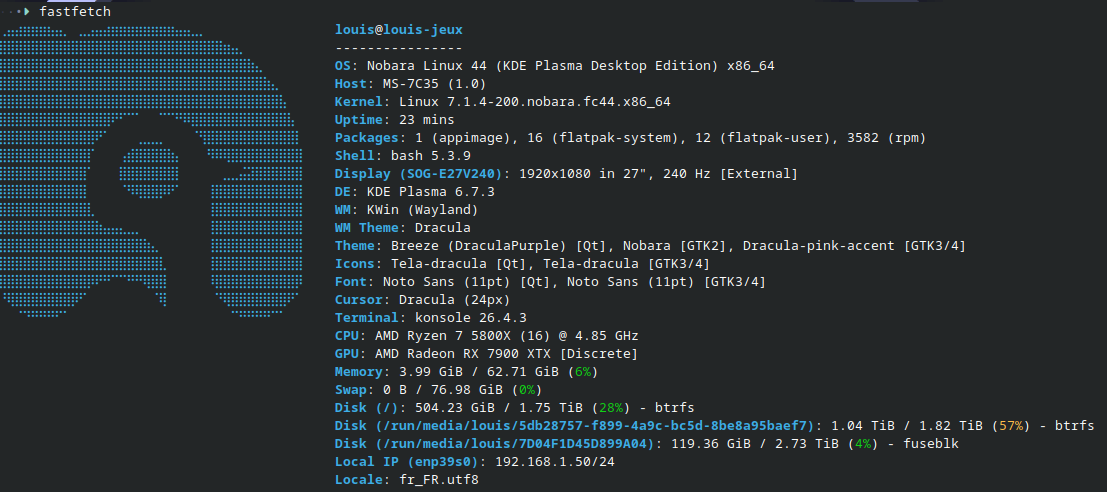This screenshot has height=492, width=1107.
Task: Click the Disk (/) usage 504.23 GiB line
Action: 514,408
